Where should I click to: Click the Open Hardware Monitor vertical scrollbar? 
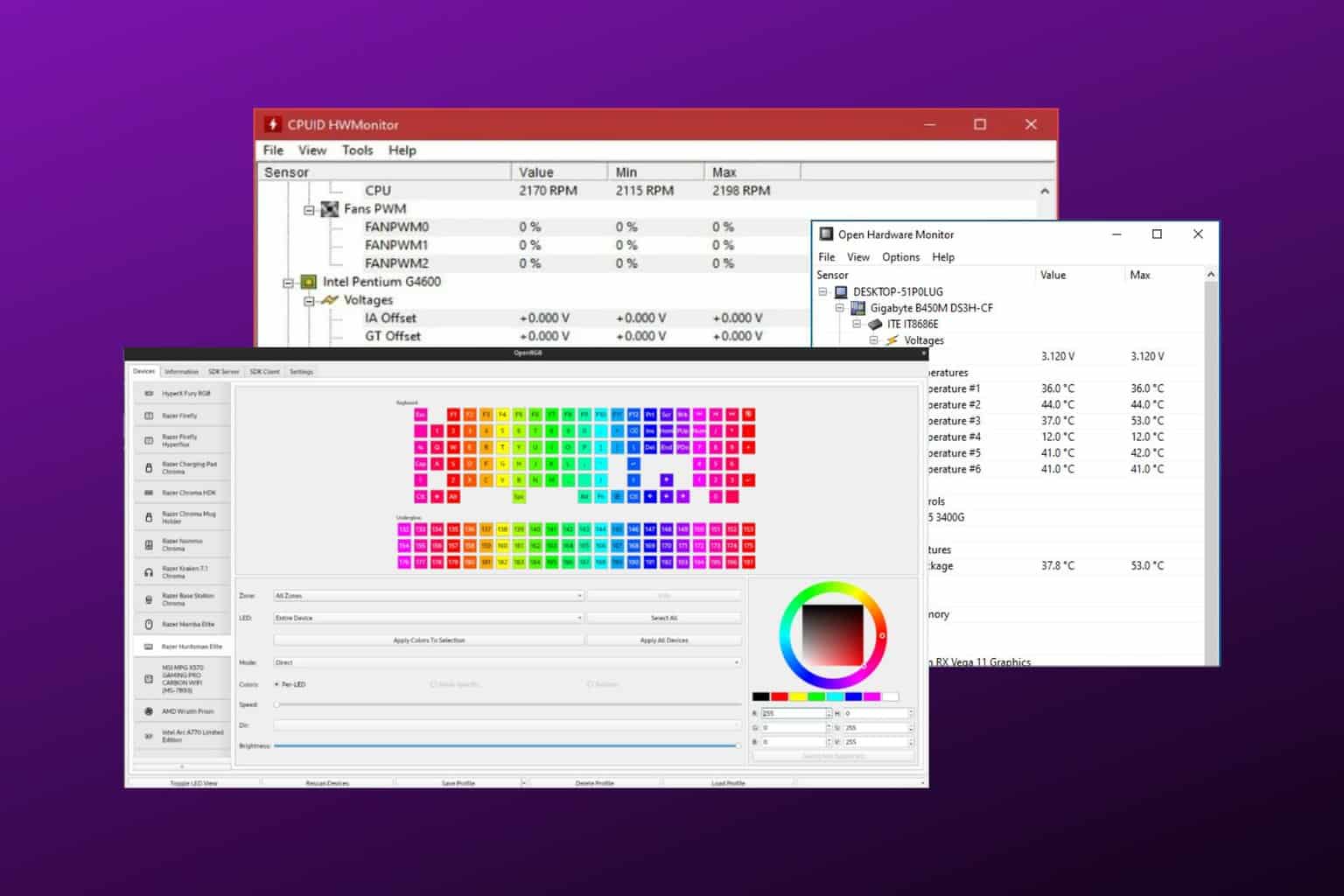pyautogui.click(x=1211, y=467)
